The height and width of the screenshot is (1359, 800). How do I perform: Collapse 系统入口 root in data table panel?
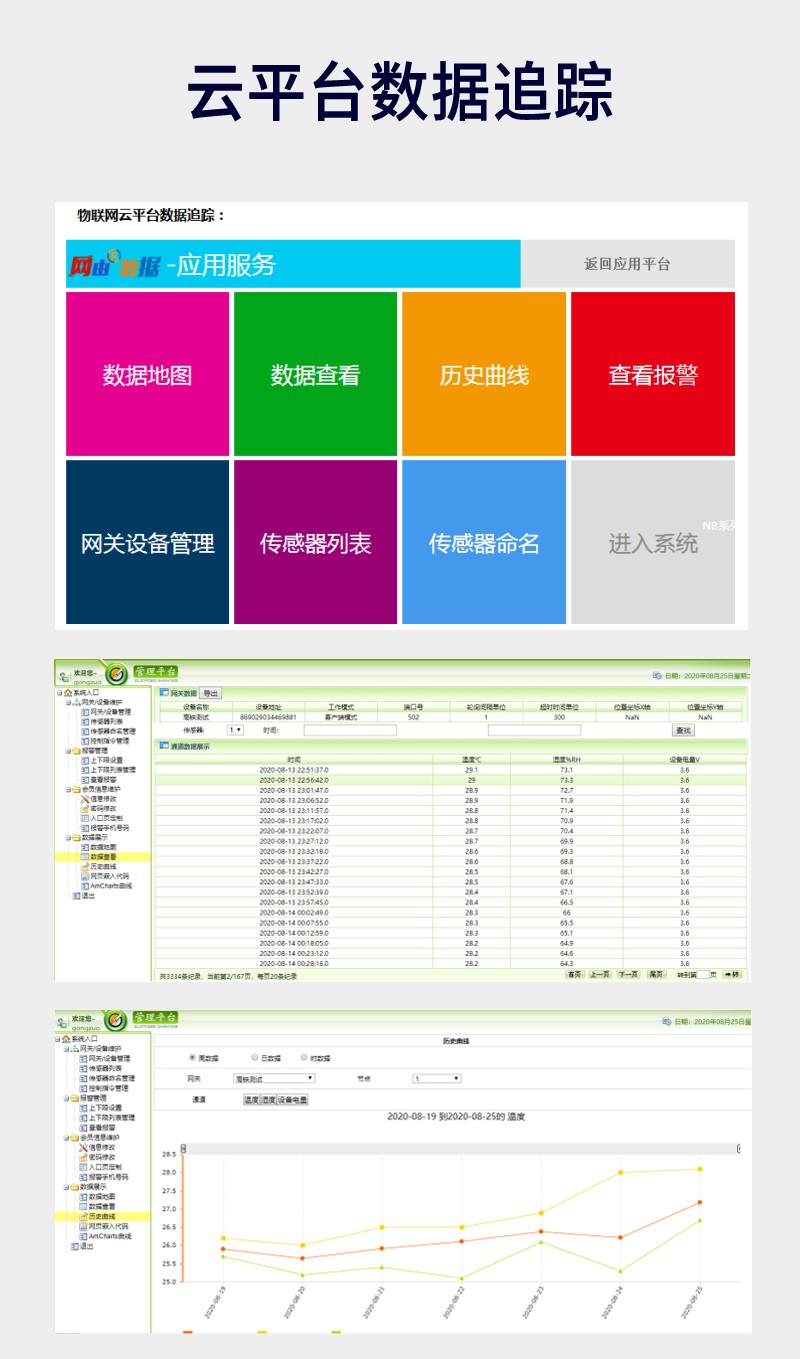(59, 692)
